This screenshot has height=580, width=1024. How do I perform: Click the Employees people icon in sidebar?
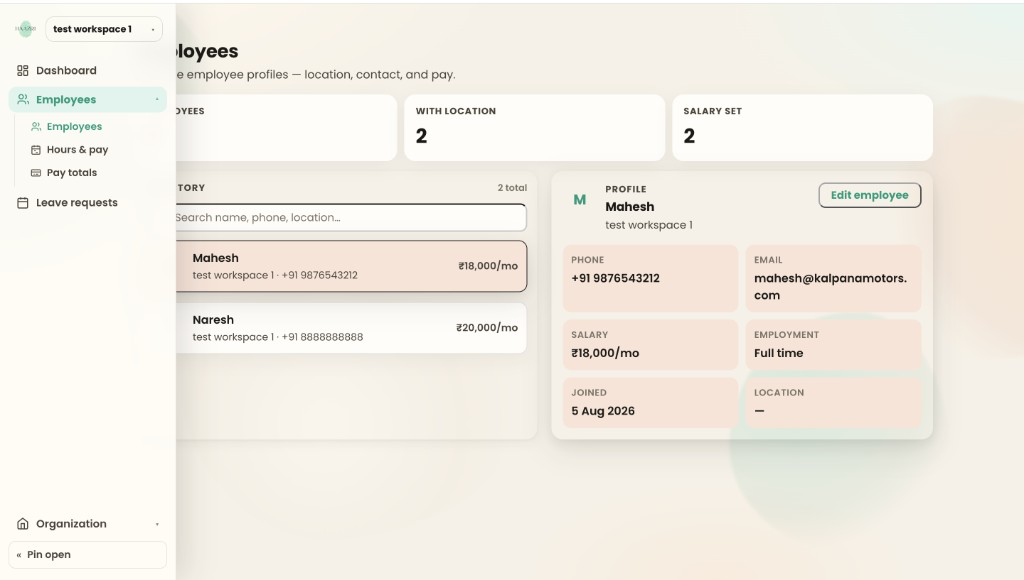pyautogui.click(x=23, y=99)
